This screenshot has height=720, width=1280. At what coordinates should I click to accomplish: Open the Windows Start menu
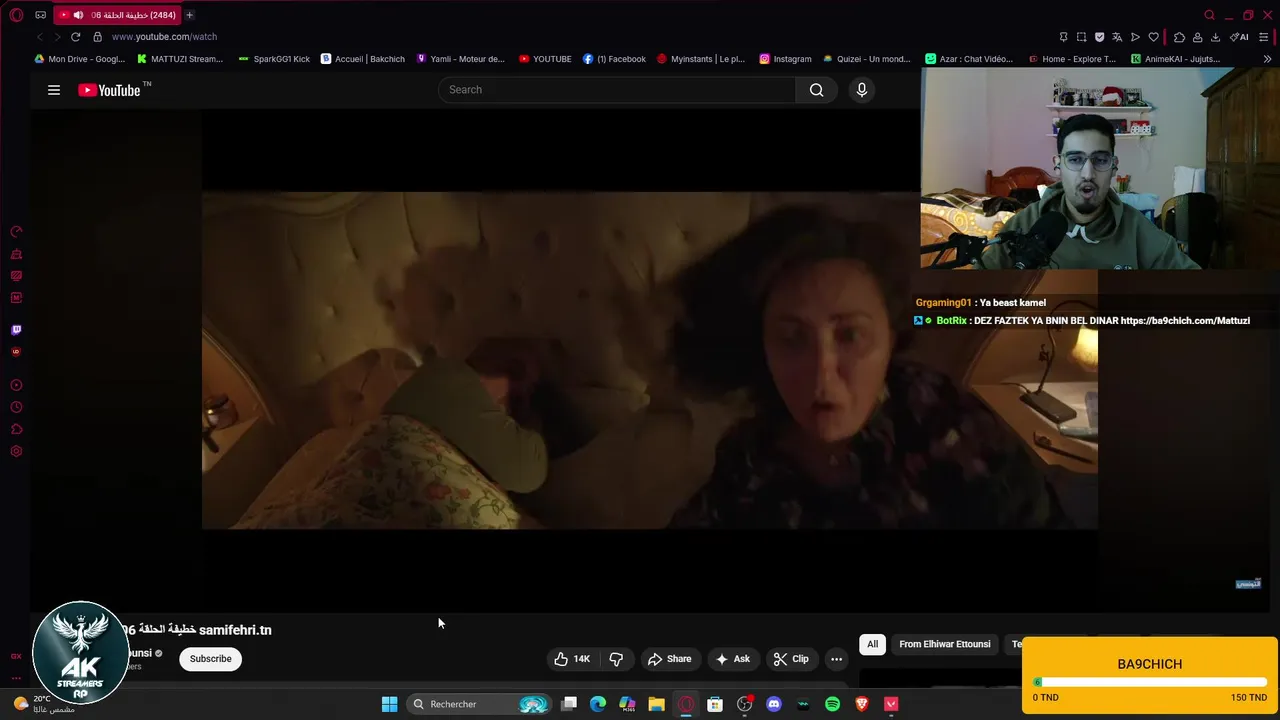click(390, 704)
